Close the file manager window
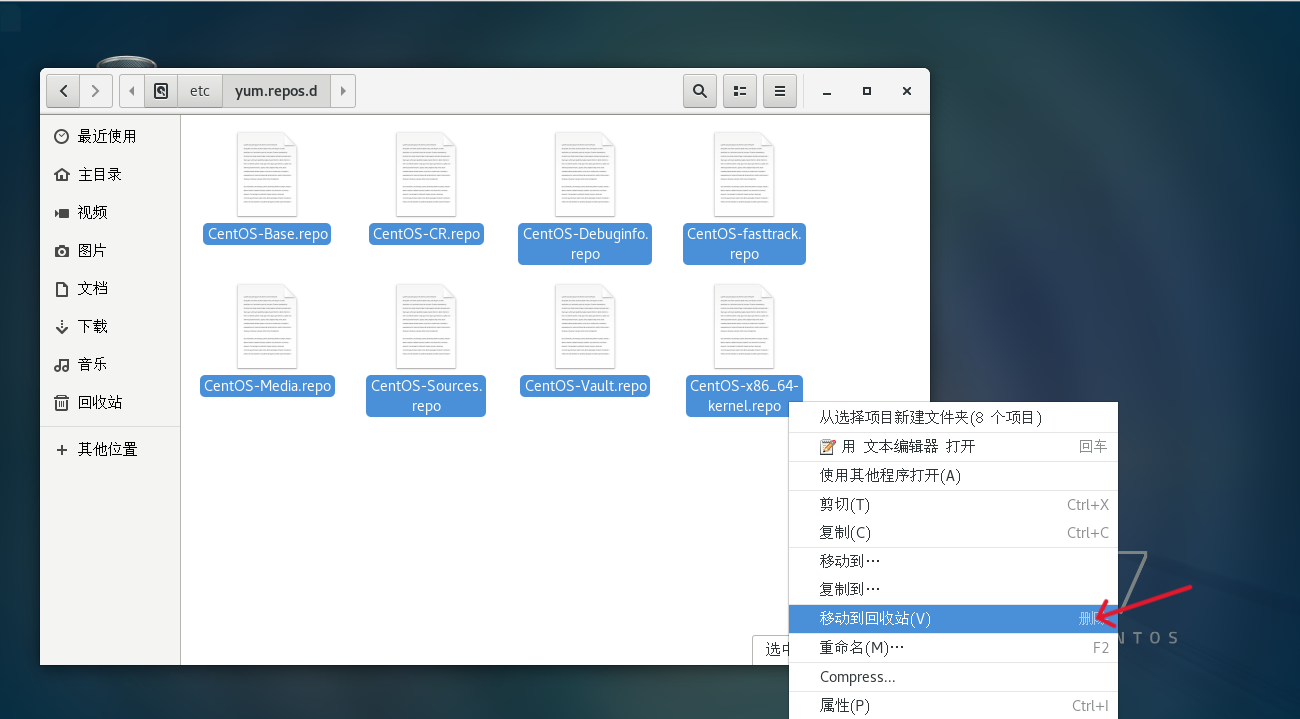Image resolution: width=1300 pixels, height=719 pixels. tap(907, 91)
